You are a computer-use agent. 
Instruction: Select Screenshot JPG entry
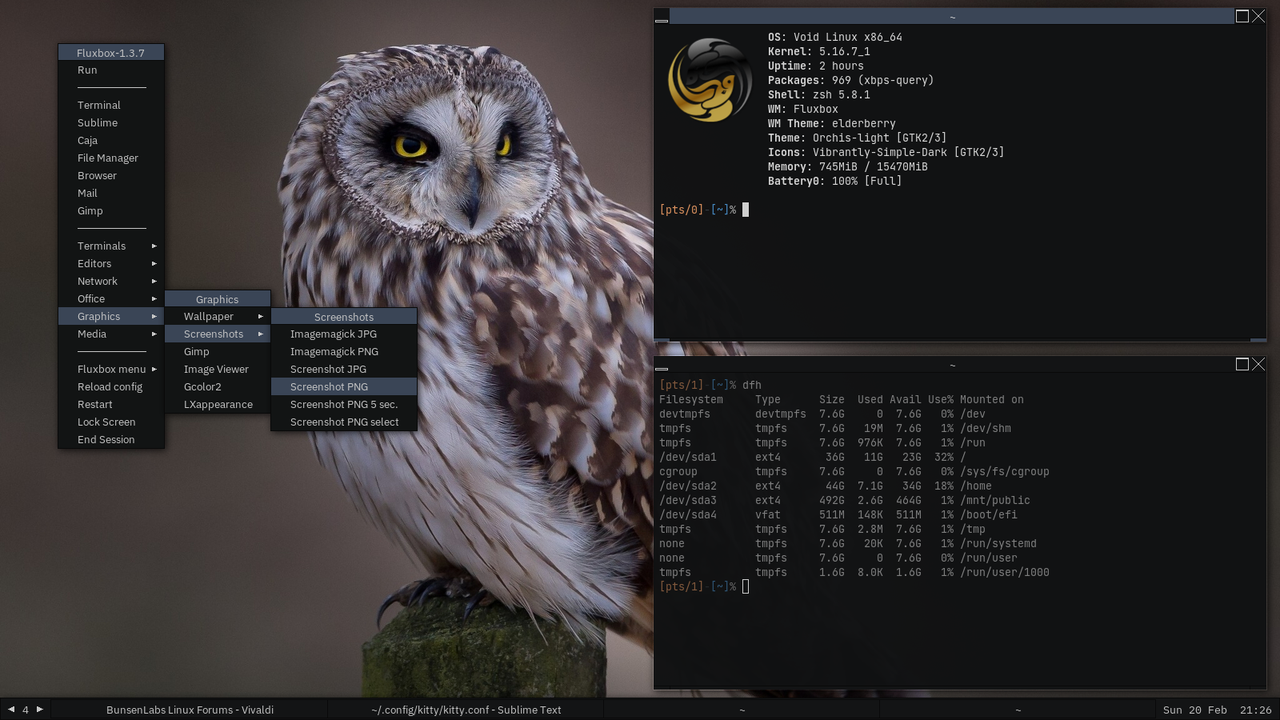tap(344, 369)
